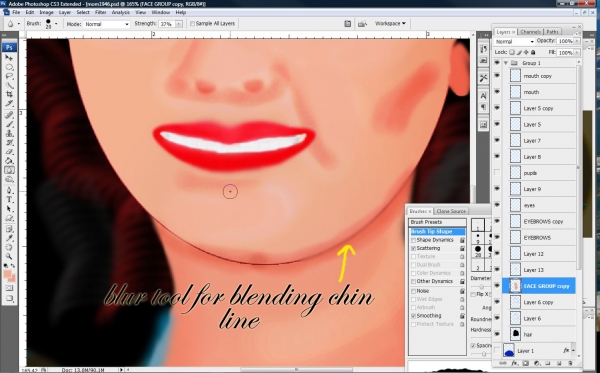The width and height of the screenshot is (600, 373).
Task: Enable Shape Dynamics checkbox
Action: 413,240
